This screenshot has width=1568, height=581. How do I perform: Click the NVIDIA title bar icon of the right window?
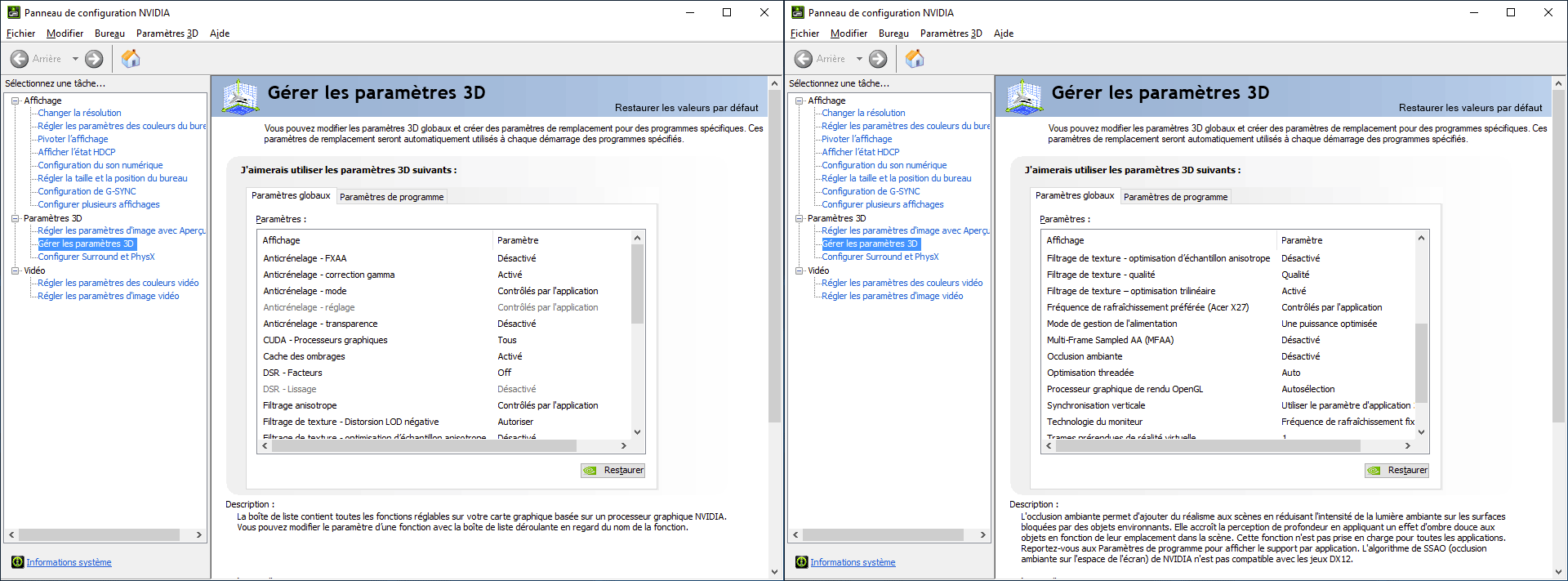click(798, 12)
